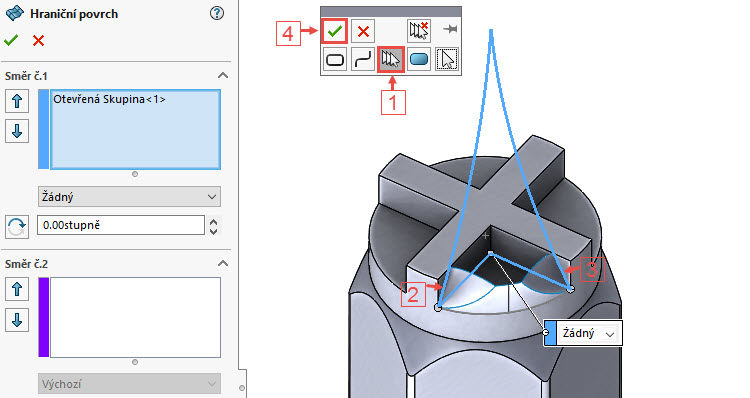Choose the closed loop selection tool
Viewport: 750px width, 398px height.
click(335, 60)
